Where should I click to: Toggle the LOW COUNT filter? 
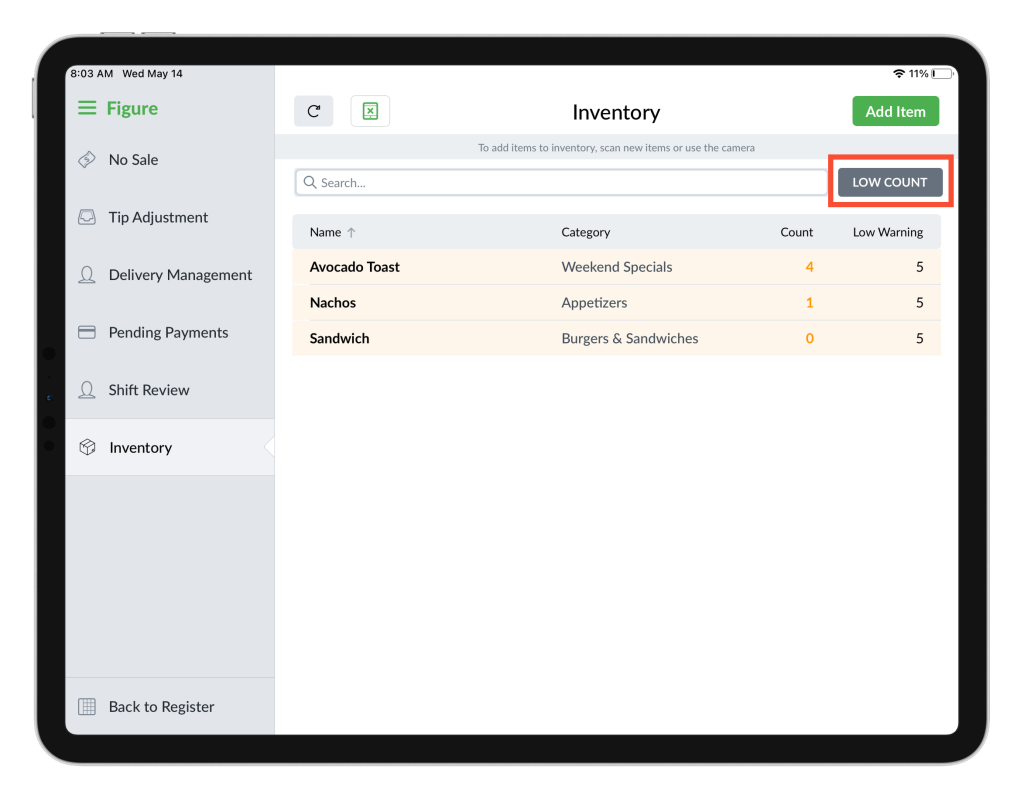coord(890,182)
